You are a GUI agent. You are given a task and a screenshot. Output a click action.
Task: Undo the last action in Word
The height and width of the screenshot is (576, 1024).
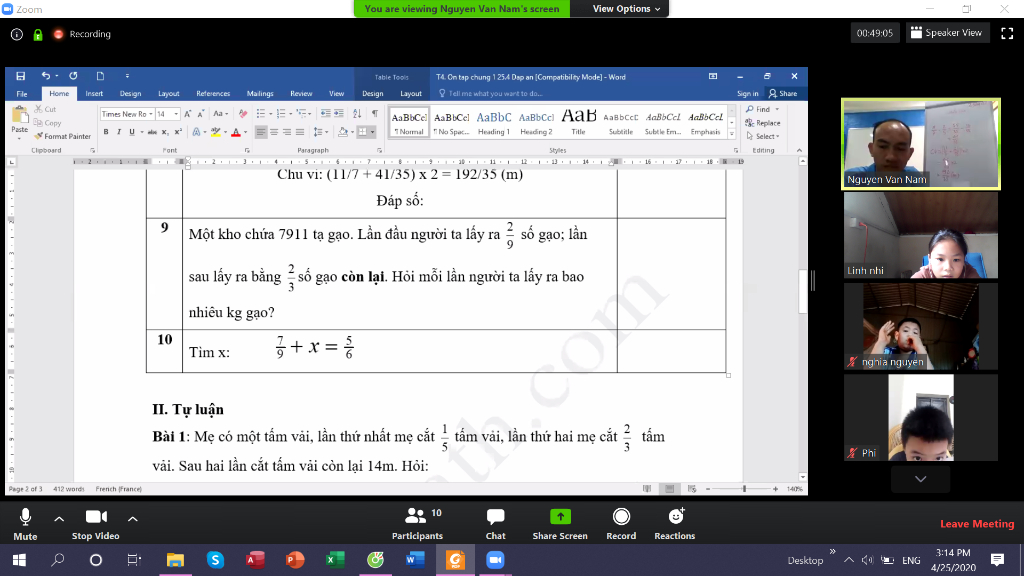pyautogui.click(x=45, y=76)
